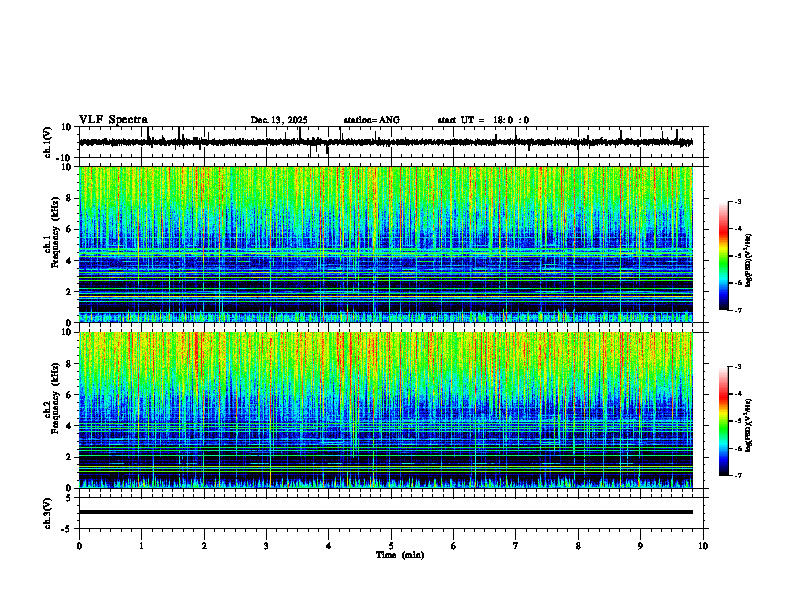Image resolution: width=792 pixels, height=612 pixels.
Task: Click the time axis tick label '1'
Action: tap(141, 546)
